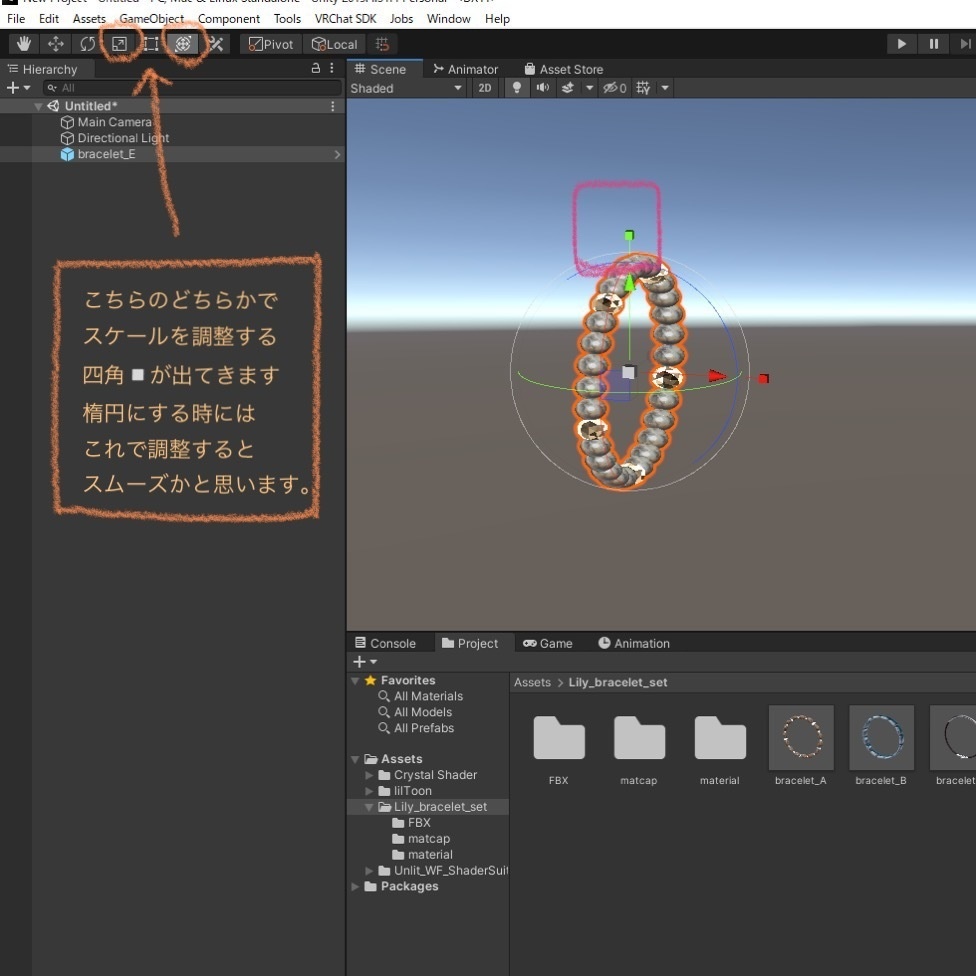Screen dimensions: 976x976
Task: Switch to the Animation tab
Action: click(x=634, y=643)
